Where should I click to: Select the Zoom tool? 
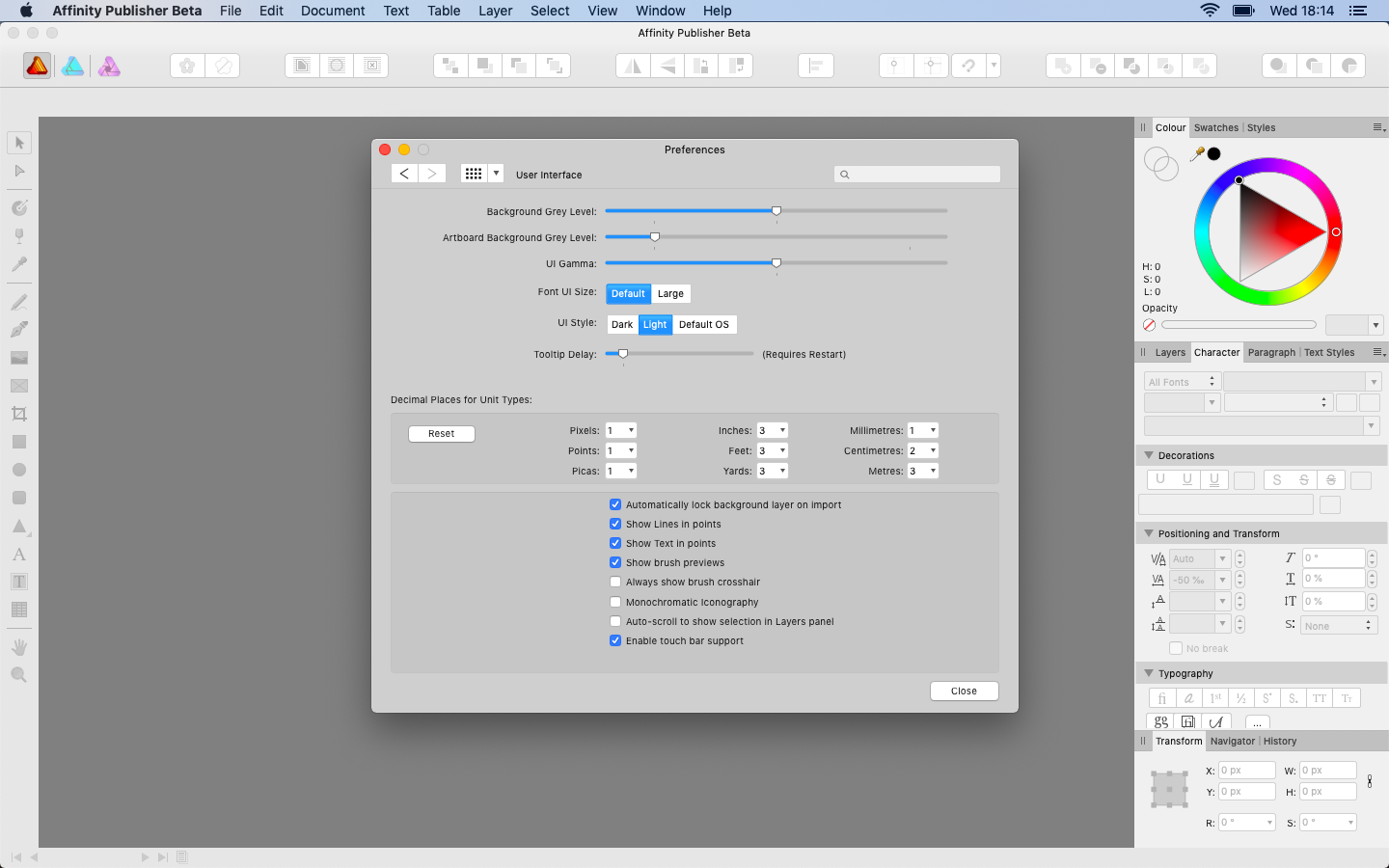[x=19, y=675]
